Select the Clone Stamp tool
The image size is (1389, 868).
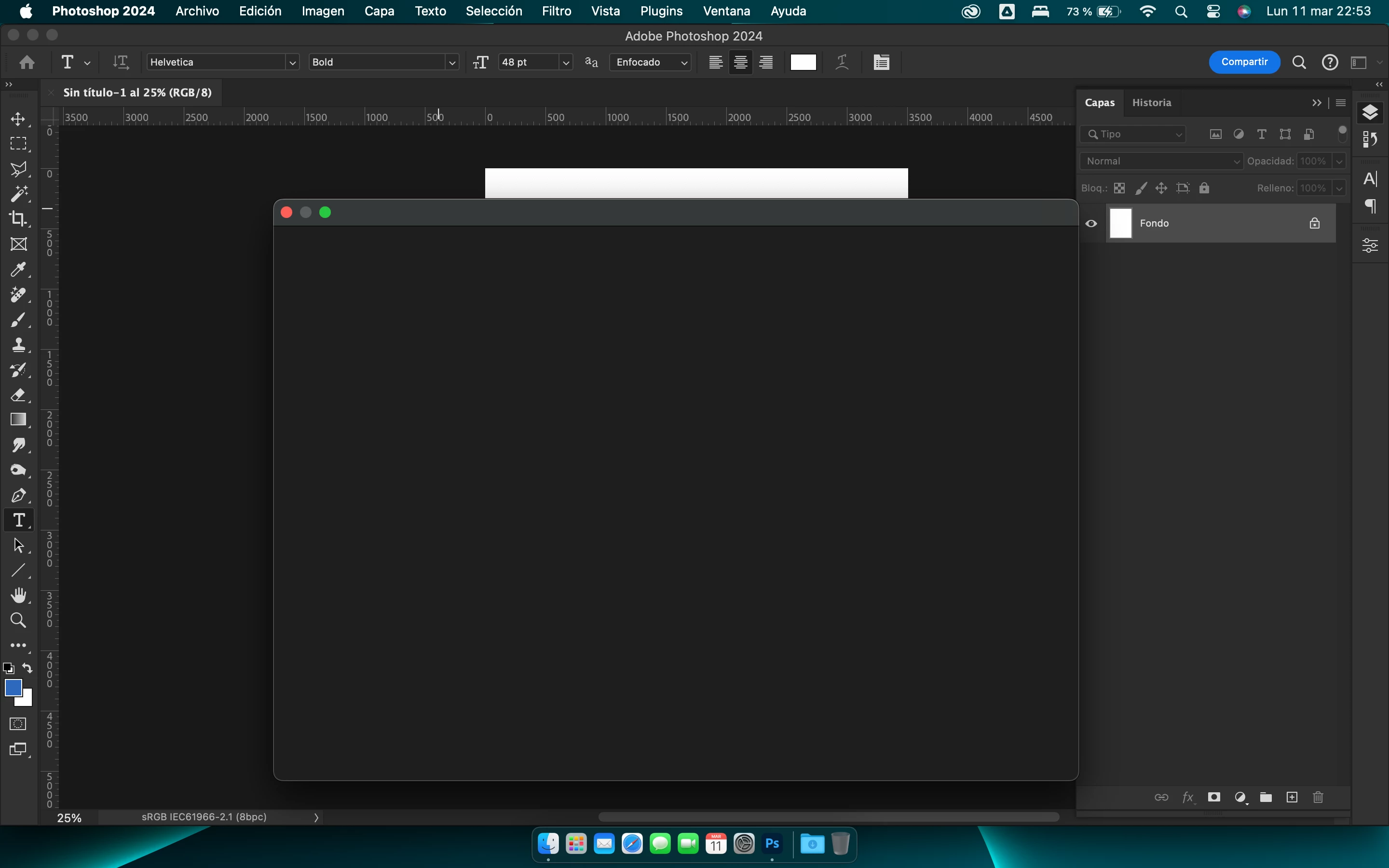[18, 344]
